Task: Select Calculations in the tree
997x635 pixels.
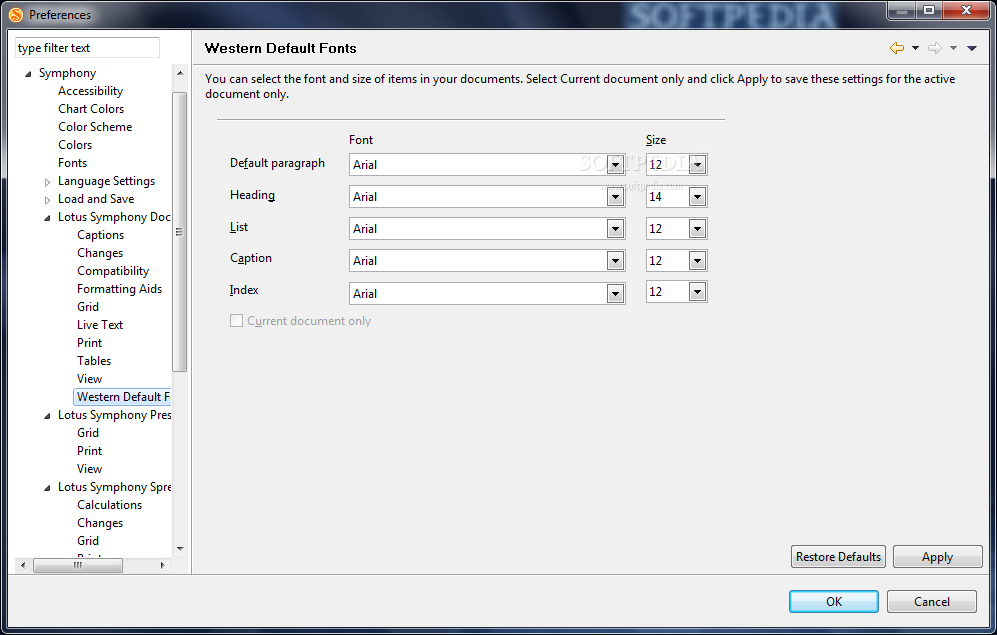Action: point(109,505)
